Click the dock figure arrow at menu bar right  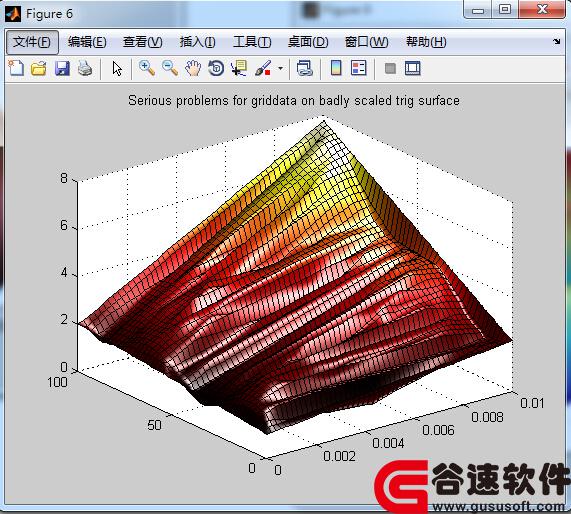pos(556,42)
